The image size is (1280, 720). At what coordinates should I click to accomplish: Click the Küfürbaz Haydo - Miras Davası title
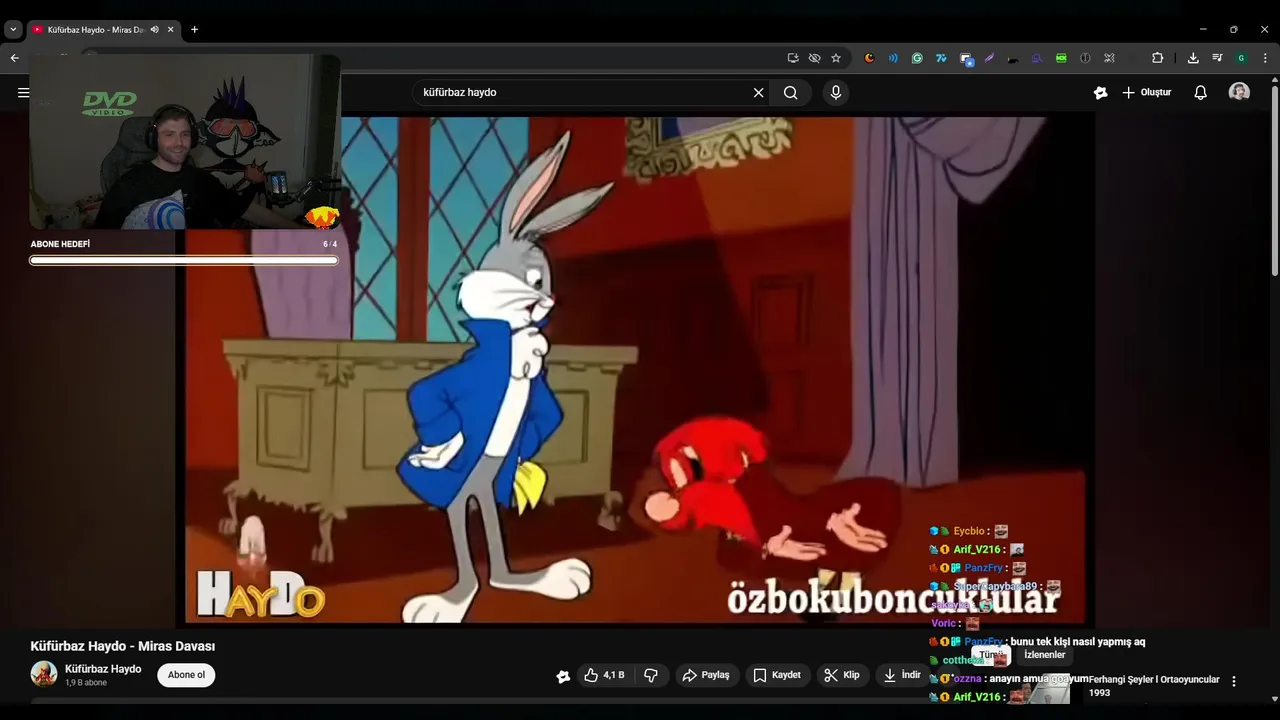[123, 646]
